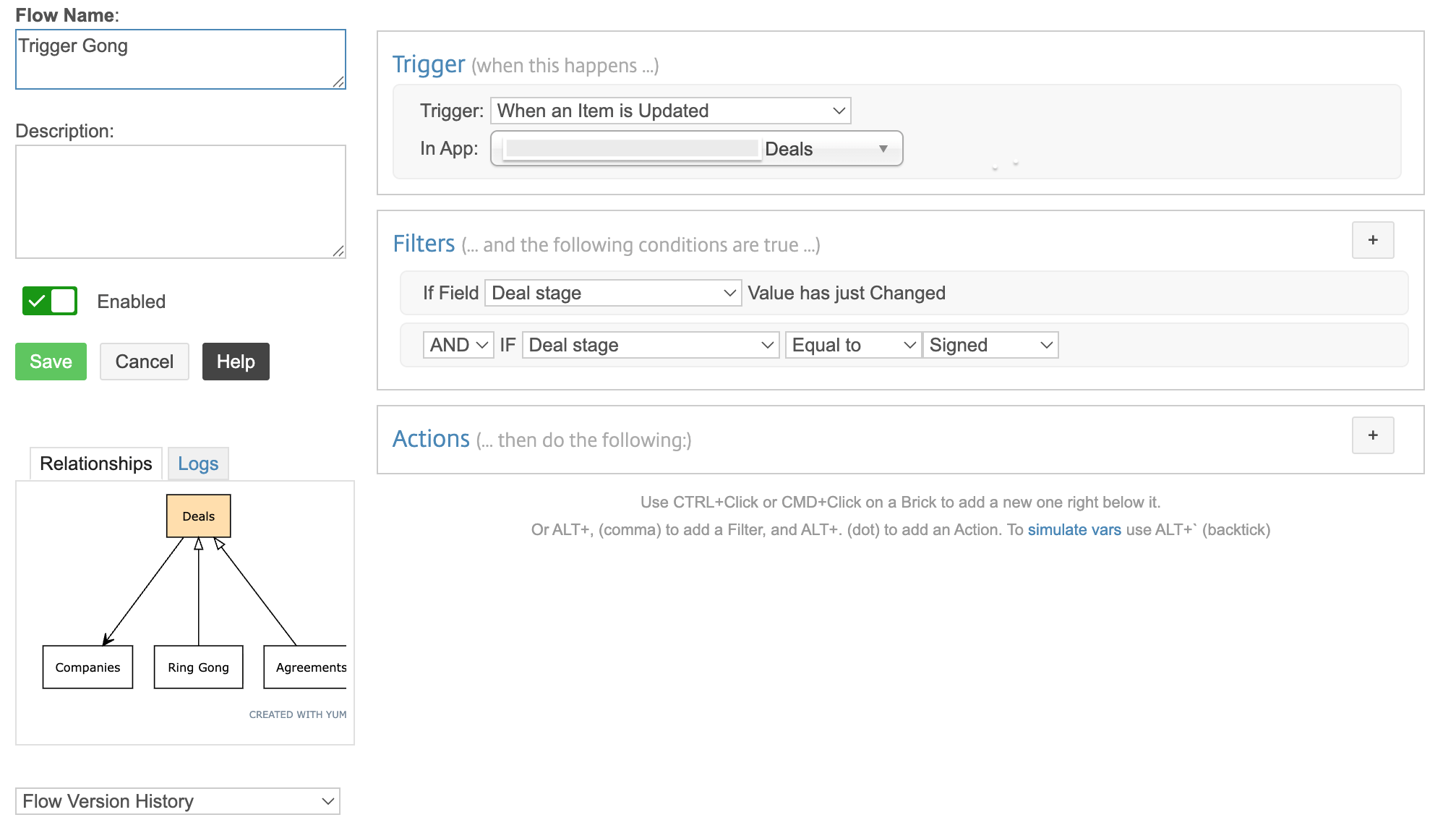Toggle the Enabled switch off
The image size is (1456, 833).
tap(50, 301)
